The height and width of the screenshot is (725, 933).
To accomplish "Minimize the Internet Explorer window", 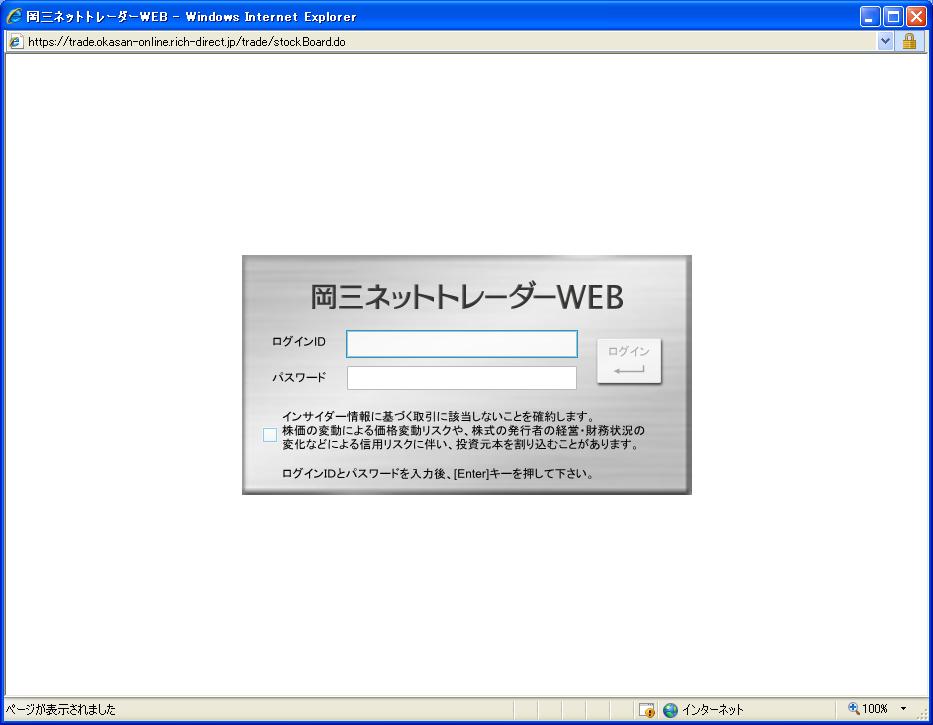I will point(870,17).
